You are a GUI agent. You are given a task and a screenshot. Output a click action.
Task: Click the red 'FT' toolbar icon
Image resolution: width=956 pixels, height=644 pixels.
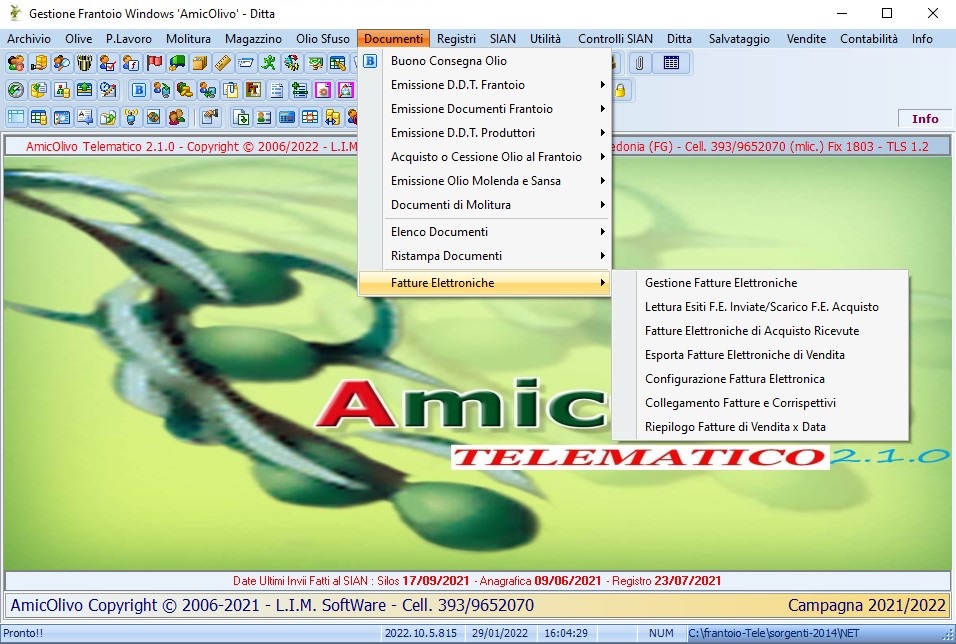[x=254, y=90]
